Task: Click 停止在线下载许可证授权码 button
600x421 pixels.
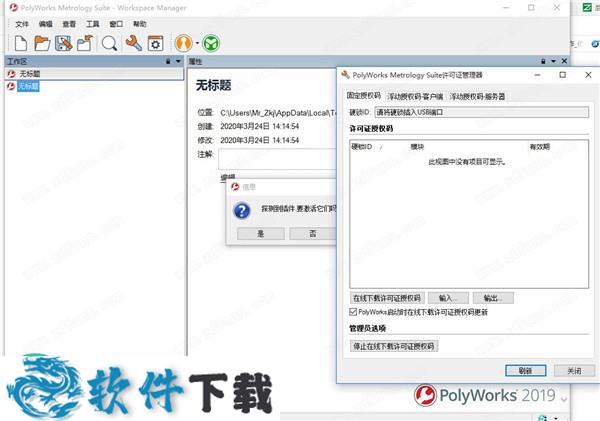Action: [x=394, y=346]
